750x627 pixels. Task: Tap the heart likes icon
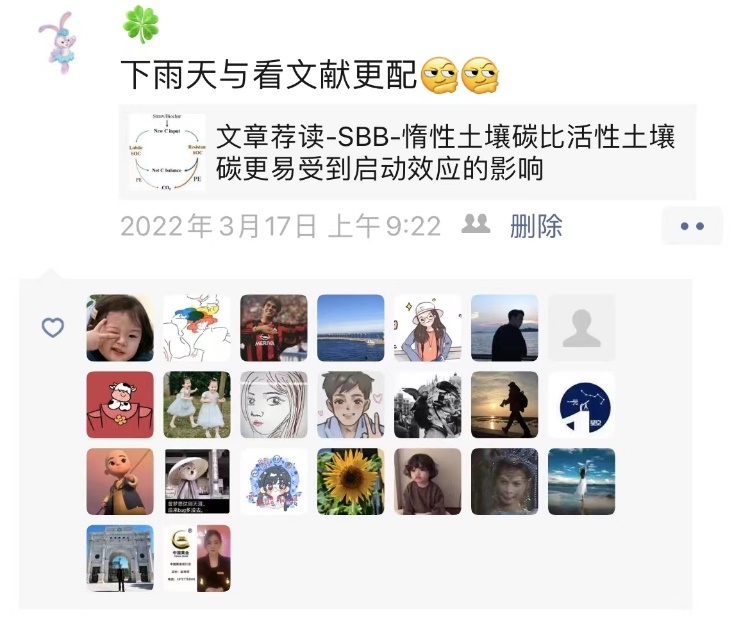click(53, 328)
